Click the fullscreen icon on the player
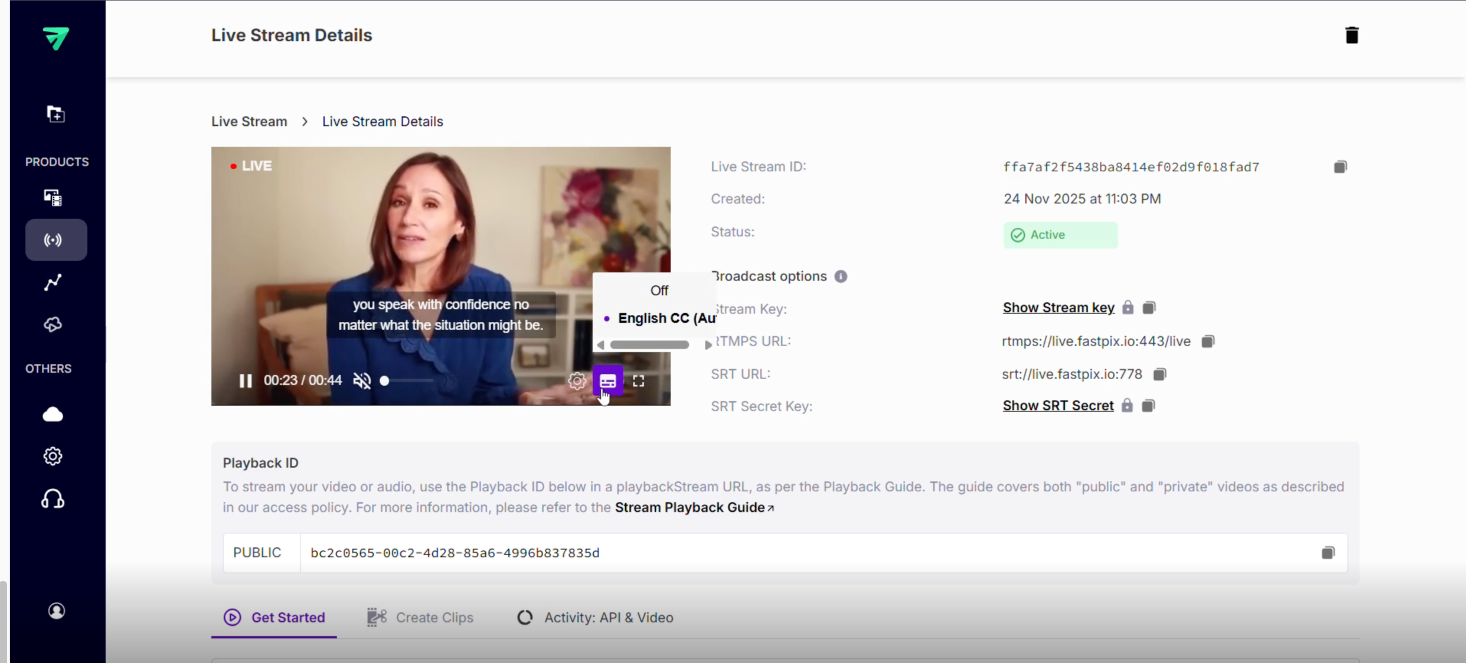Viewport: 1466px width, 663px height. click(638, 381)
